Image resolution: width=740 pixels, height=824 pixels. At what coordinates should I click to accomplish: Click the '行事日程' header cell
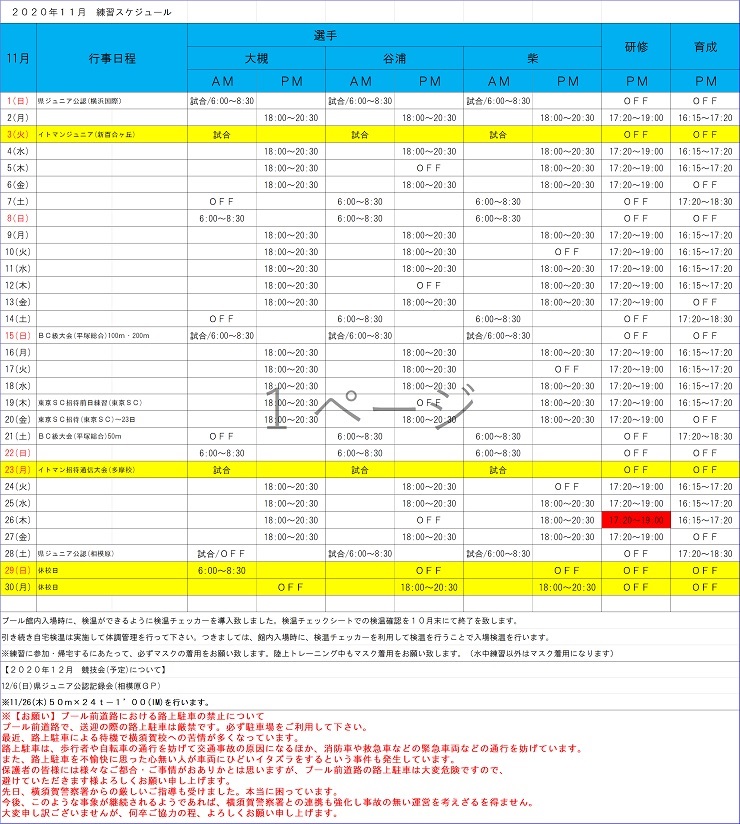(x=112, y=58)
